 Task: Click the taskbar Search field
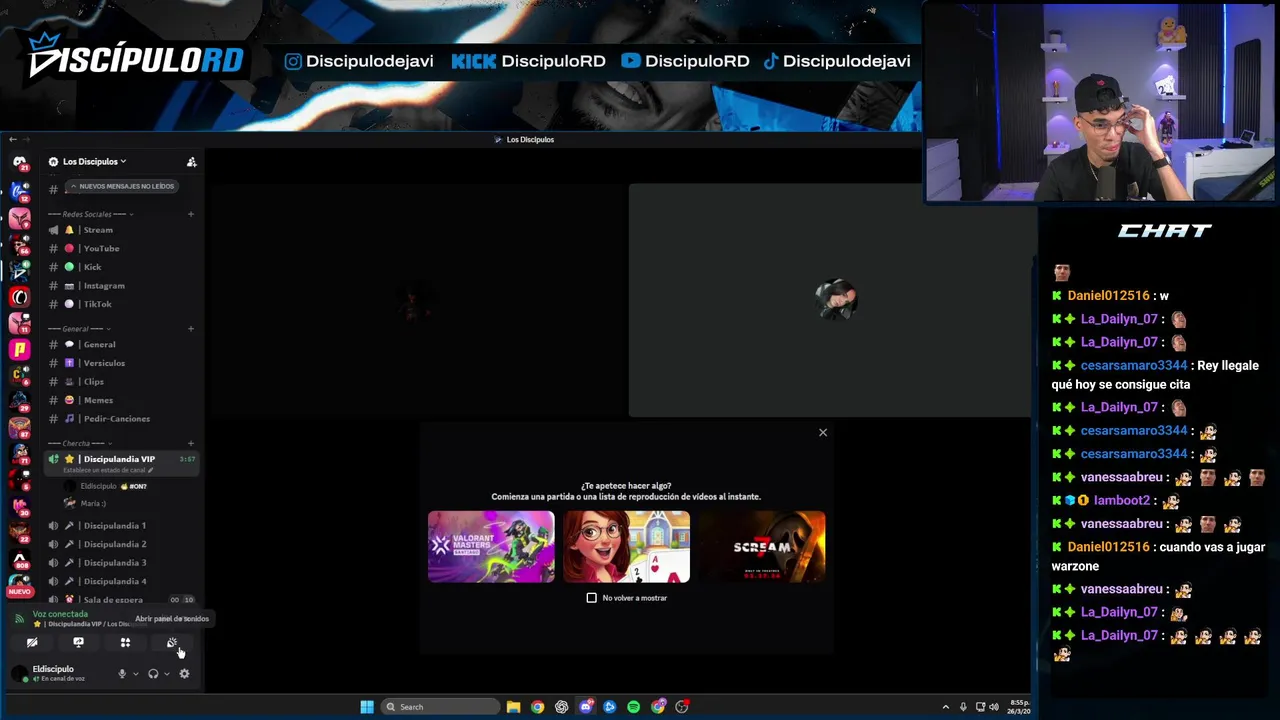click(x=440, y=707)
